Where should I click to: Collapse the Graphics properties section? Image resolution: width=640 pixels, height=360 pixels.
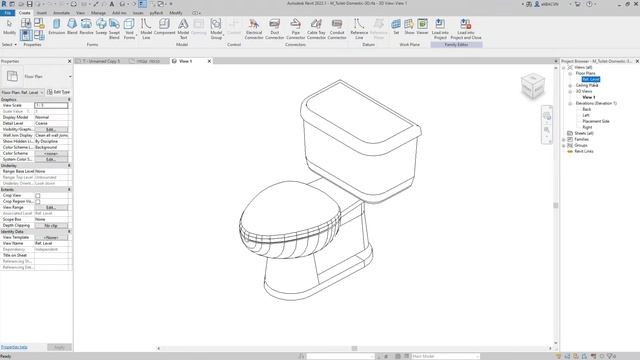[69, 100]
